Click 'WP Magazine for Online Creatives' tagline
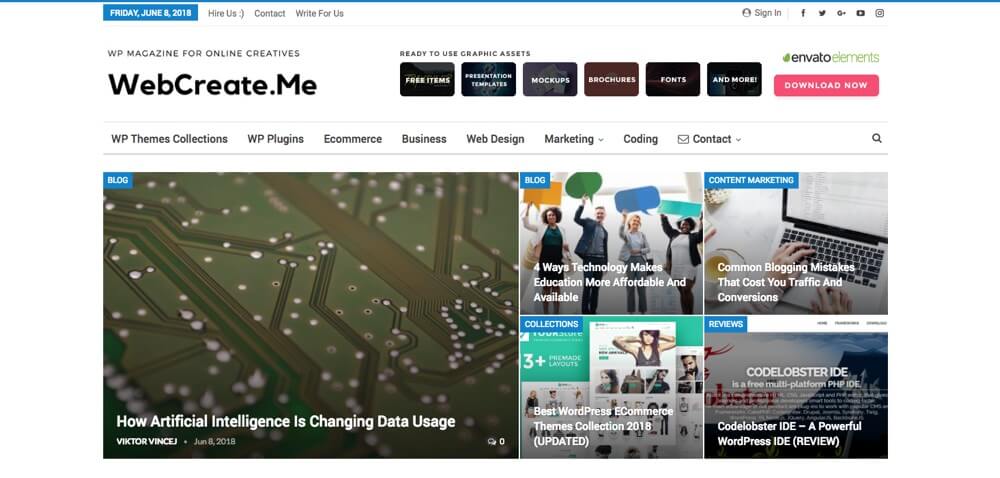Viewport: 1000px width, 478px height. (x=203, y=54)
